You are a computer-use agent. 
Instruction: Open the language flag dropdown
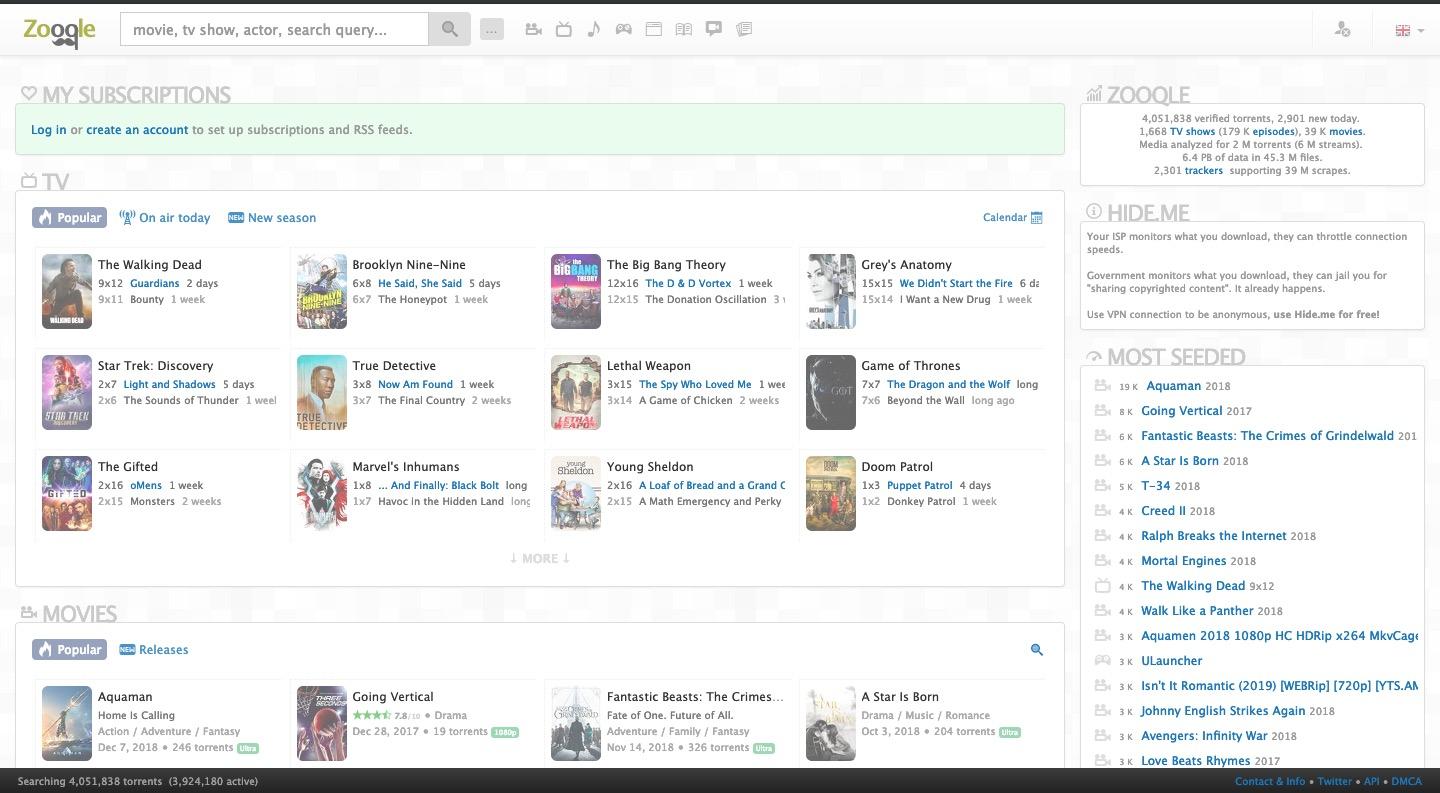click(x=1409, y=30)
